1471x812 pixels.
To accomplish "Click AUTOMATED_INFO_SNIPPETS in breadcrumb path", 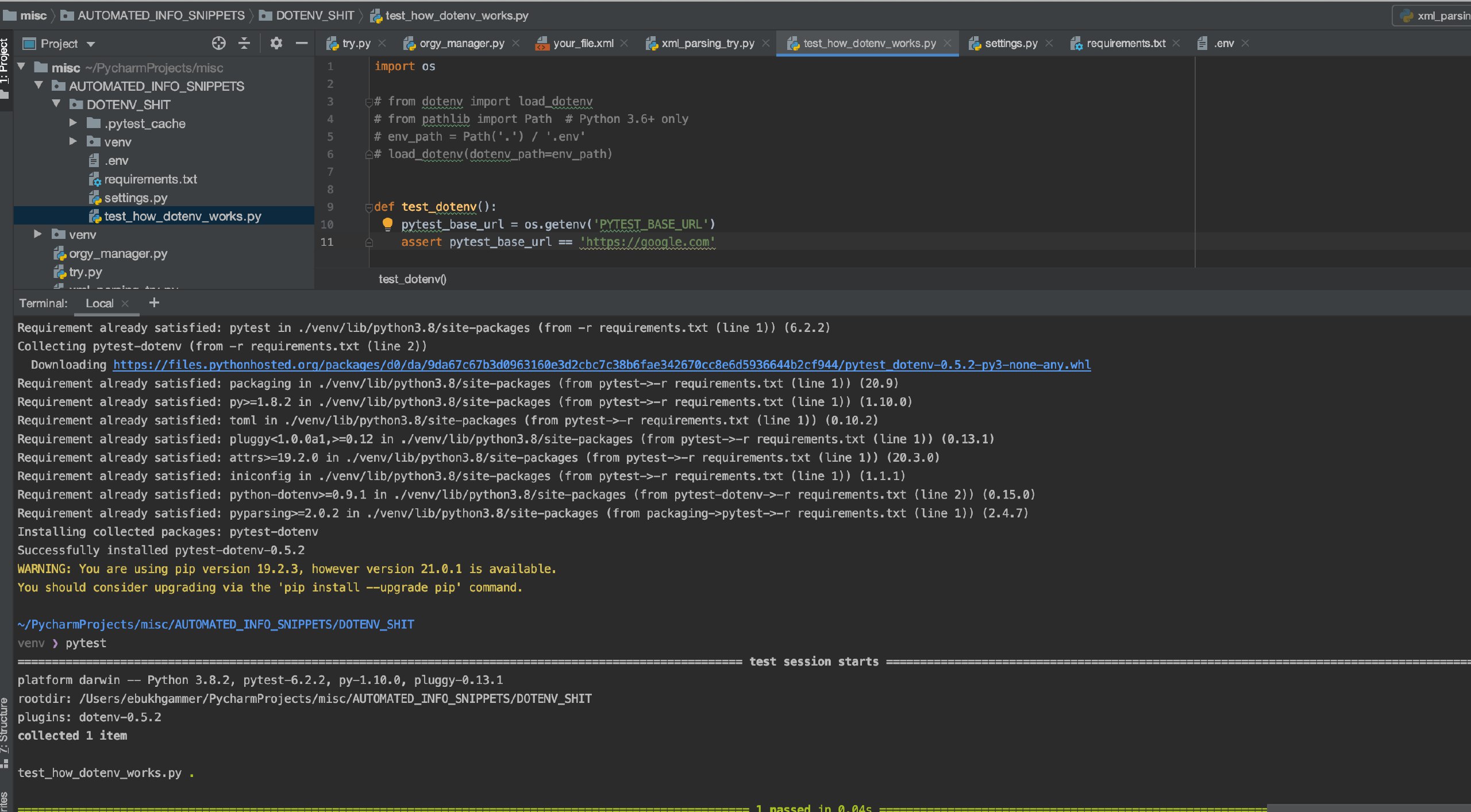I will (161, 16).
